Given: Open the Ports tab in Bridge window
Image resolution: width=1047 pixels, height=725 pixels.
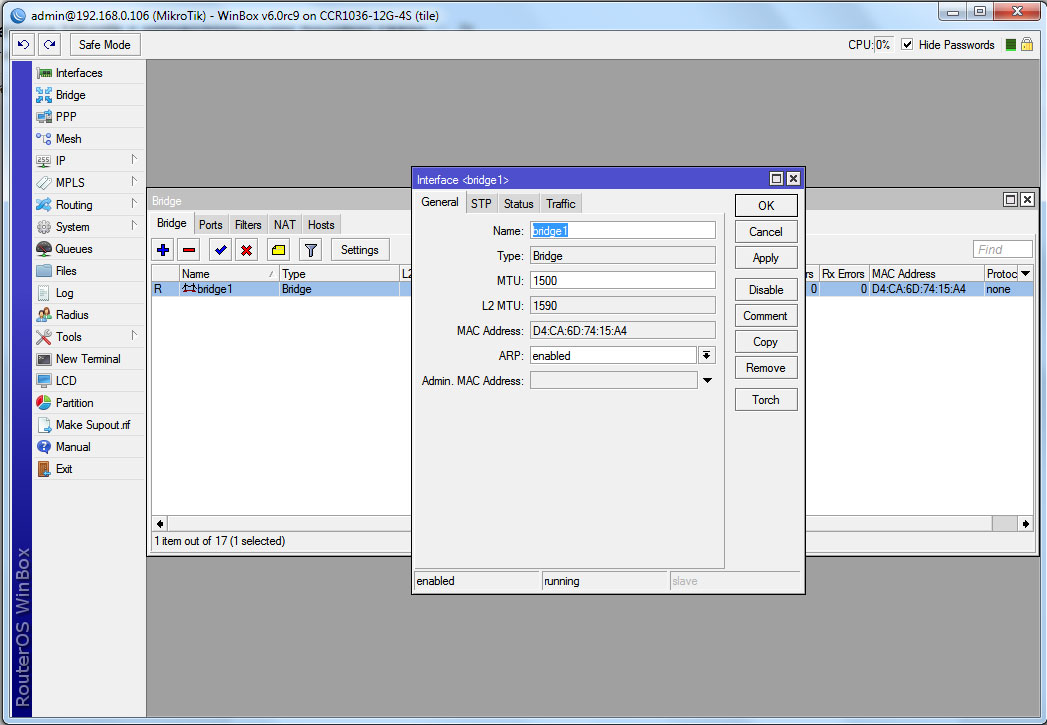Looking at the screenshot, I should pos(210,225).
